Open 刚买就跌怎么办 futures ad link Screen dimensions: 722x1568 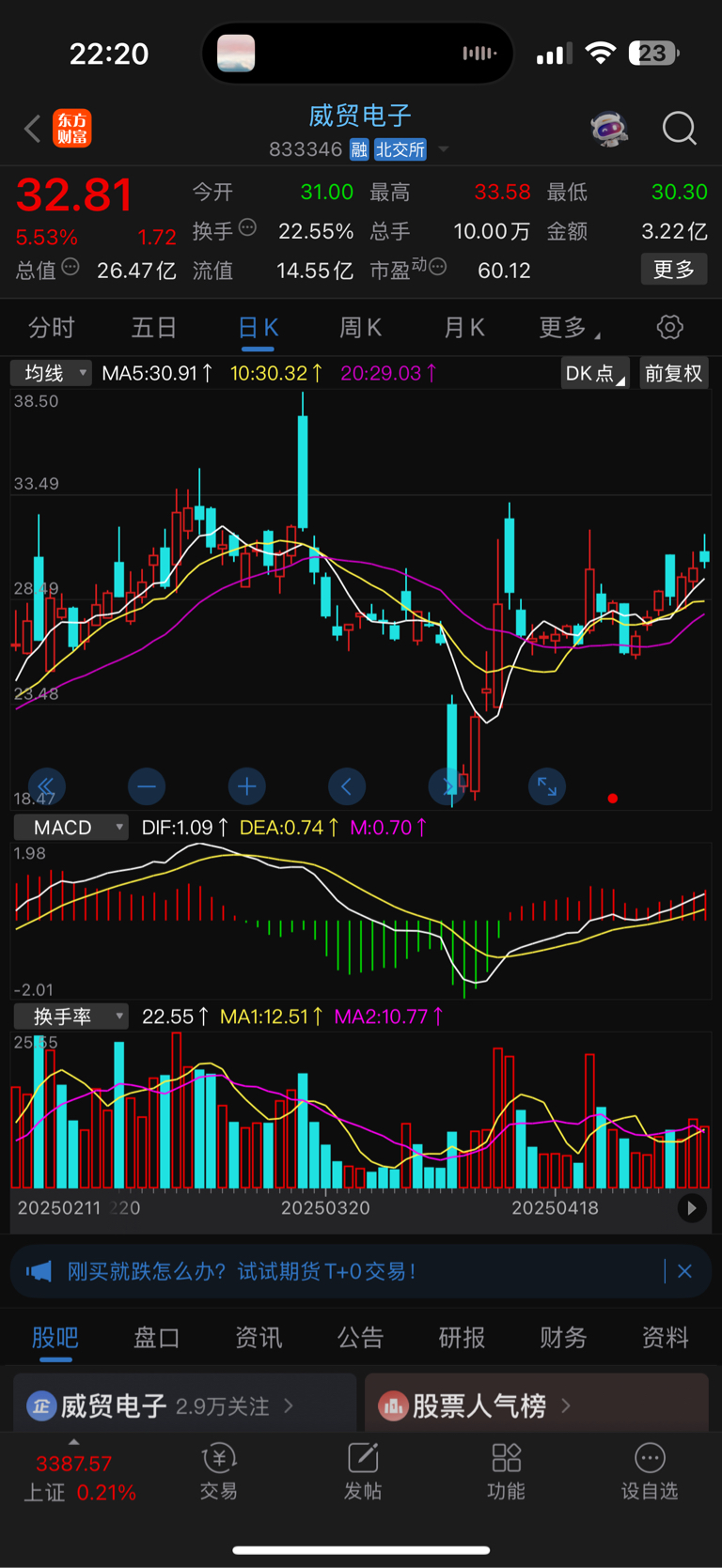(x=242, y=1271)
